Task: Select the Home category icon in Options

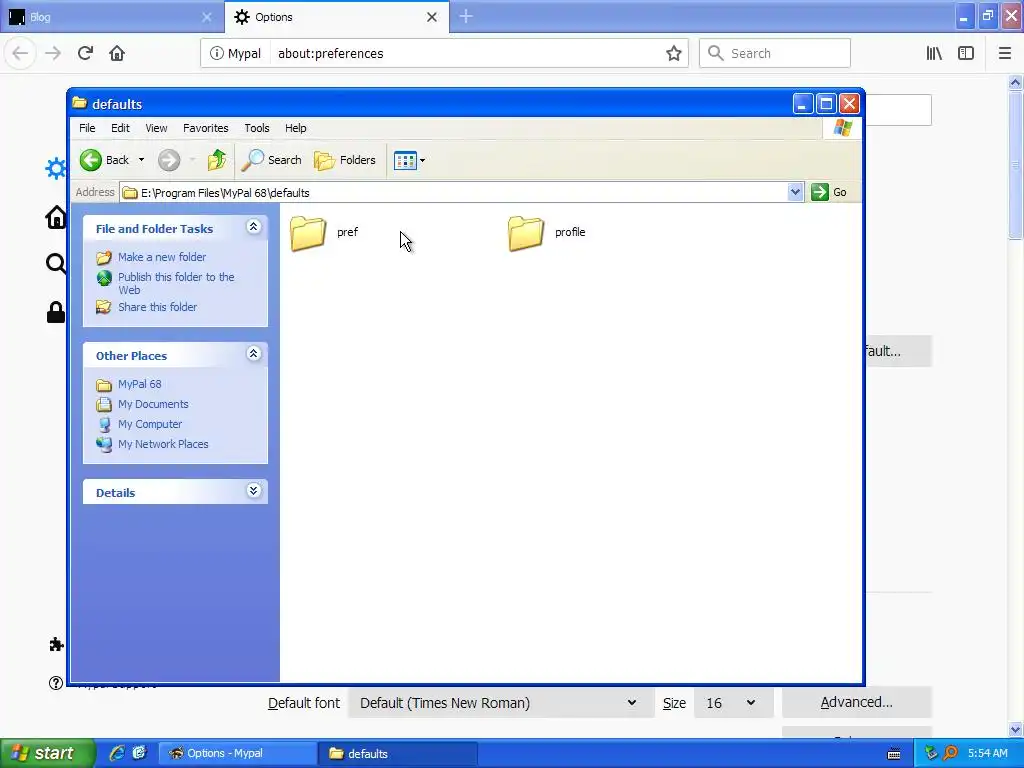Action: pyautogui.click(x=55, y=217)
